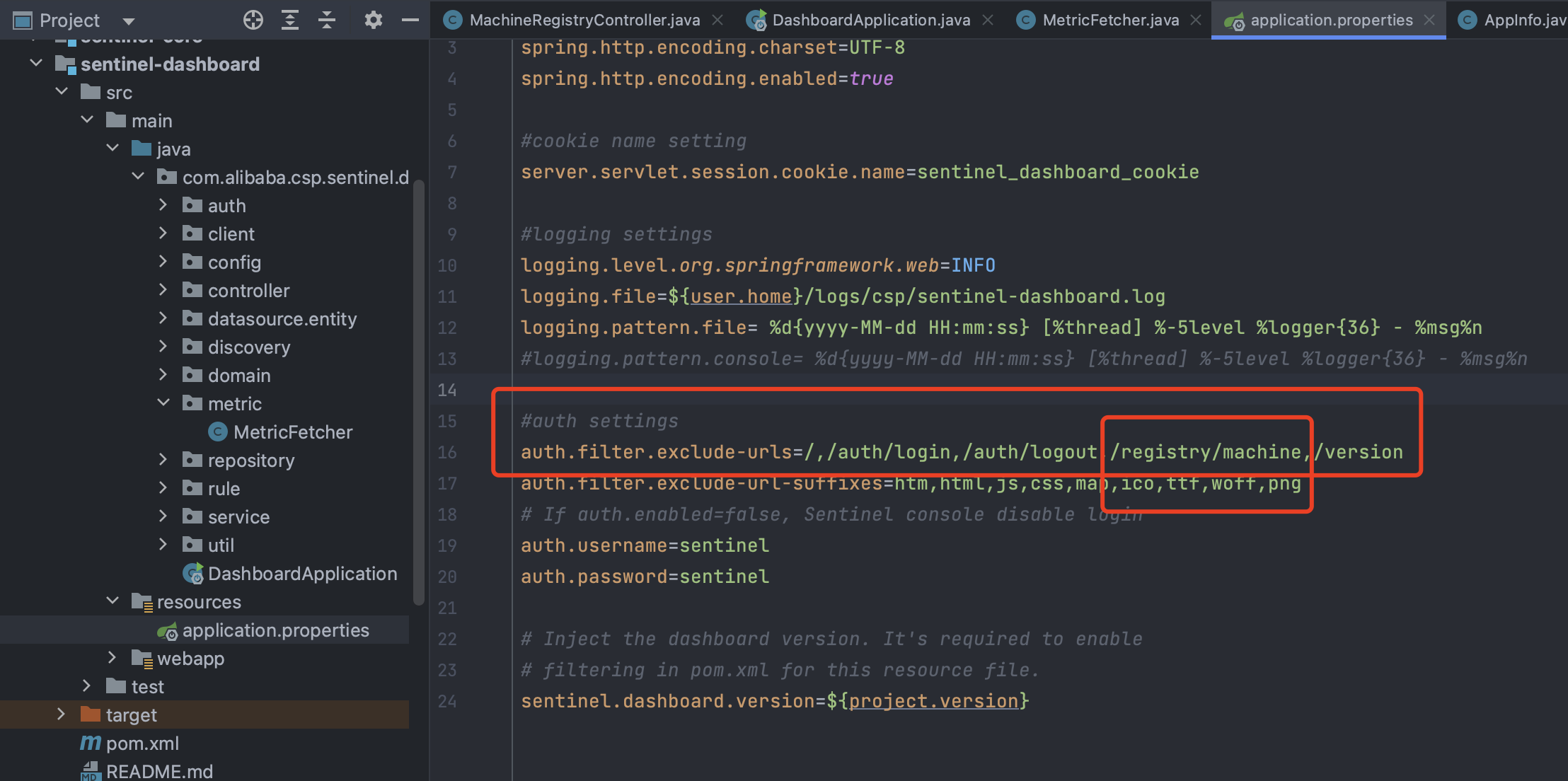Select application.properties in the project tree

click(x=275, y=630)
